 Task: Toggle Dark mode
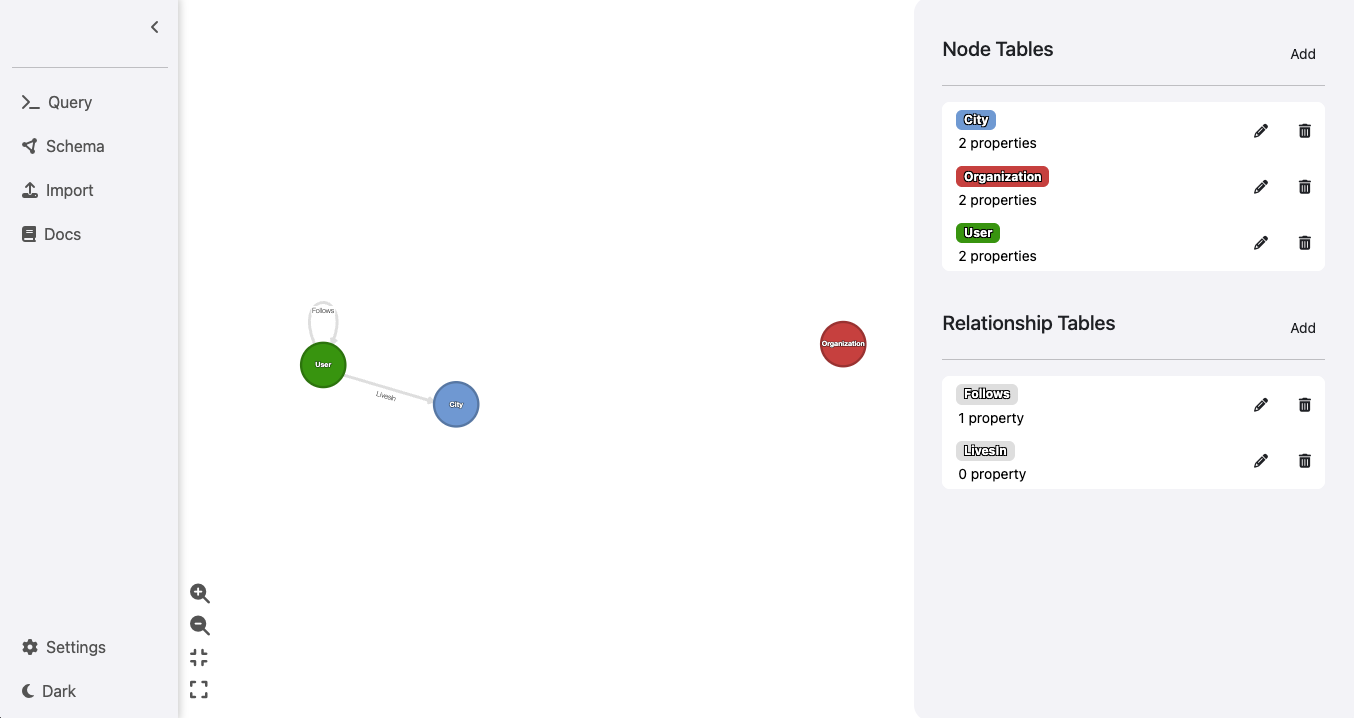49,691
